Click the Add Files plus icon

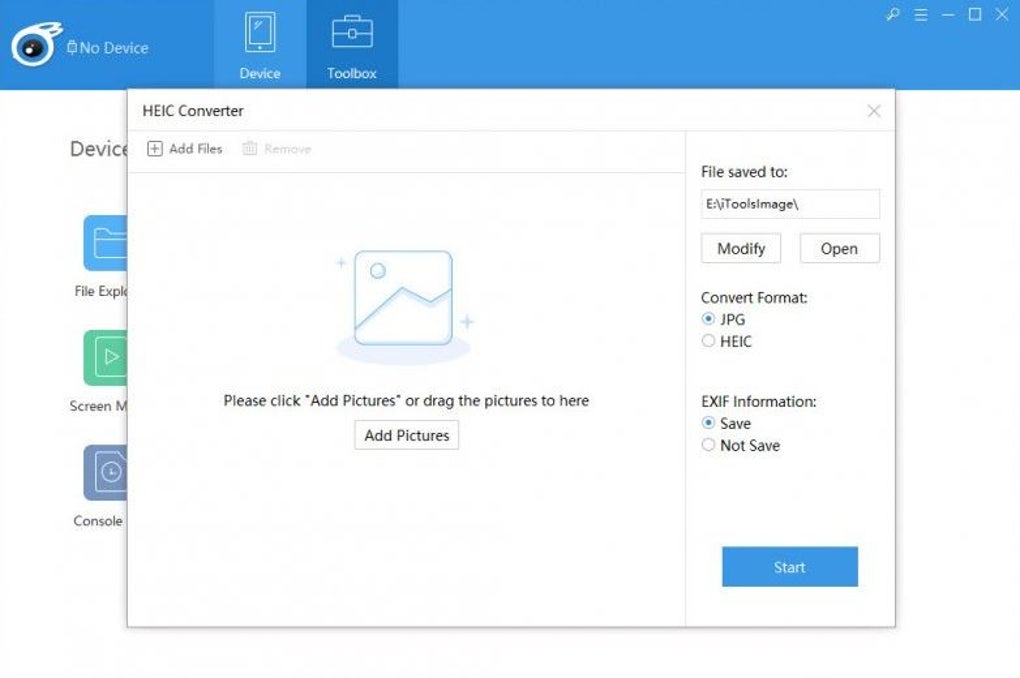coord(154,149)
